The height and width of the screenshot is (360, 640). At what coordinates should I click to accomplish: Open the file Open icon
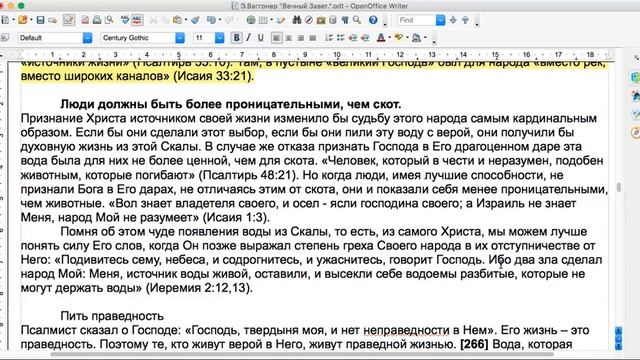click(x=23, y=20)
